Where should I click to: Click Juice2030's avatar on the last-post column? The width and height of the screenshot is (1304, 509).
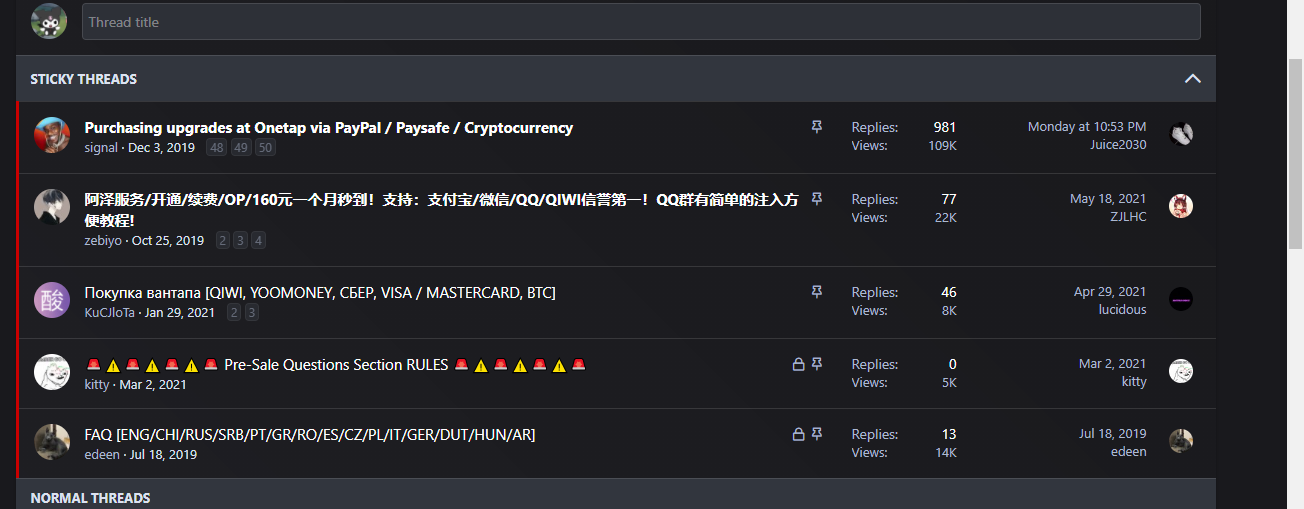(x=1181, y=134)
